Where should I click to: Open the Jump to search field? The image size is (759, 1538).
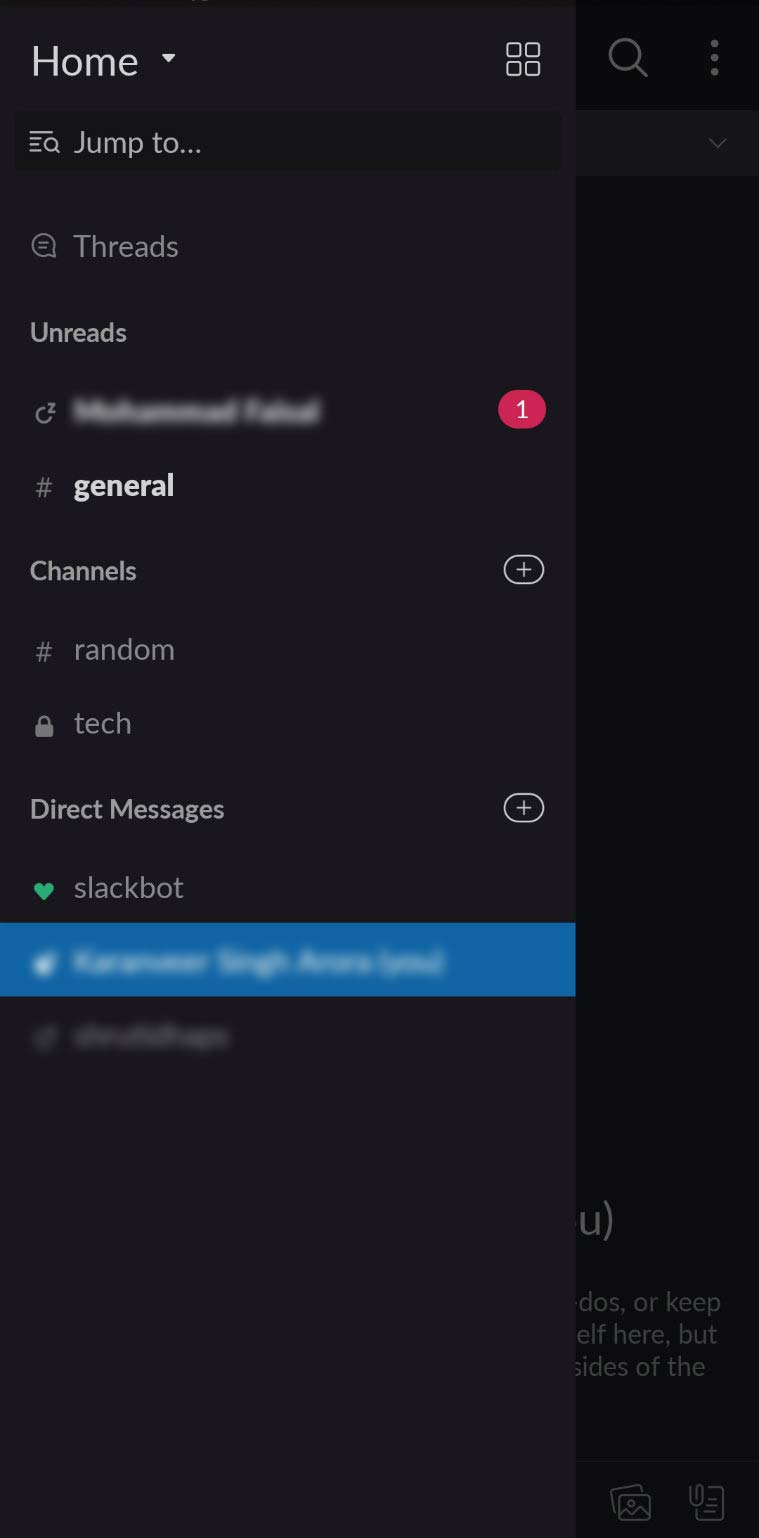(x=288, y=142)
